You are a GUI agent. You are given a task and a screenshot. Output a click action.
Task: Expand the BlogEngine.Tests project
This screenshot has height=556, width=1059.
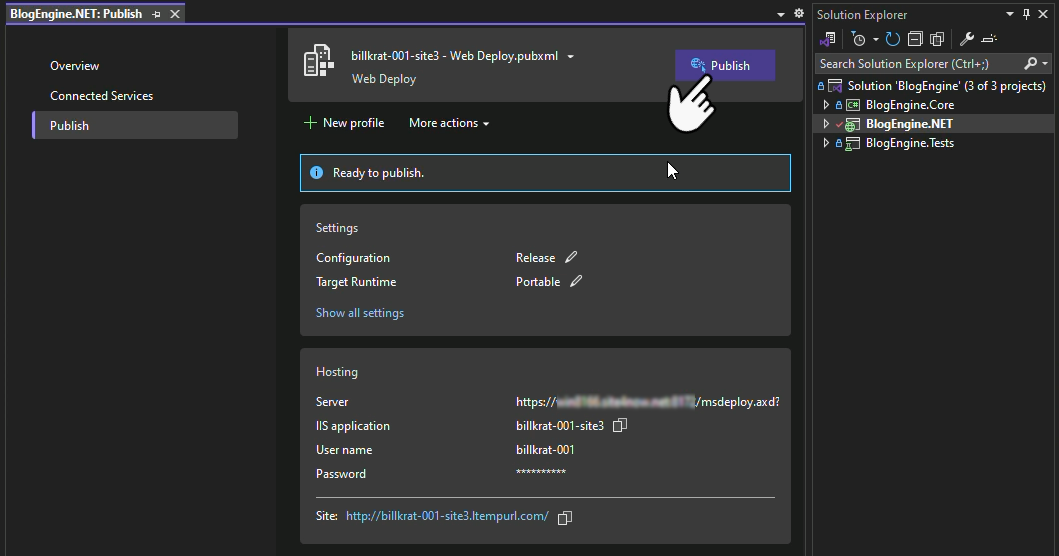(825, 143)
